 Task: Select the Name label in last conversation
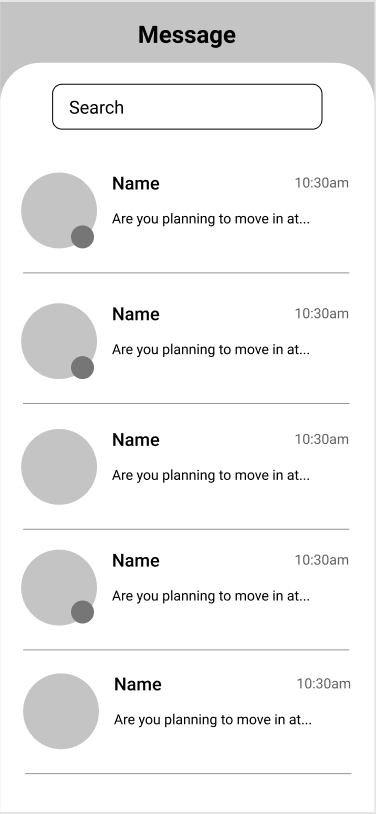[x=138, y=684]
